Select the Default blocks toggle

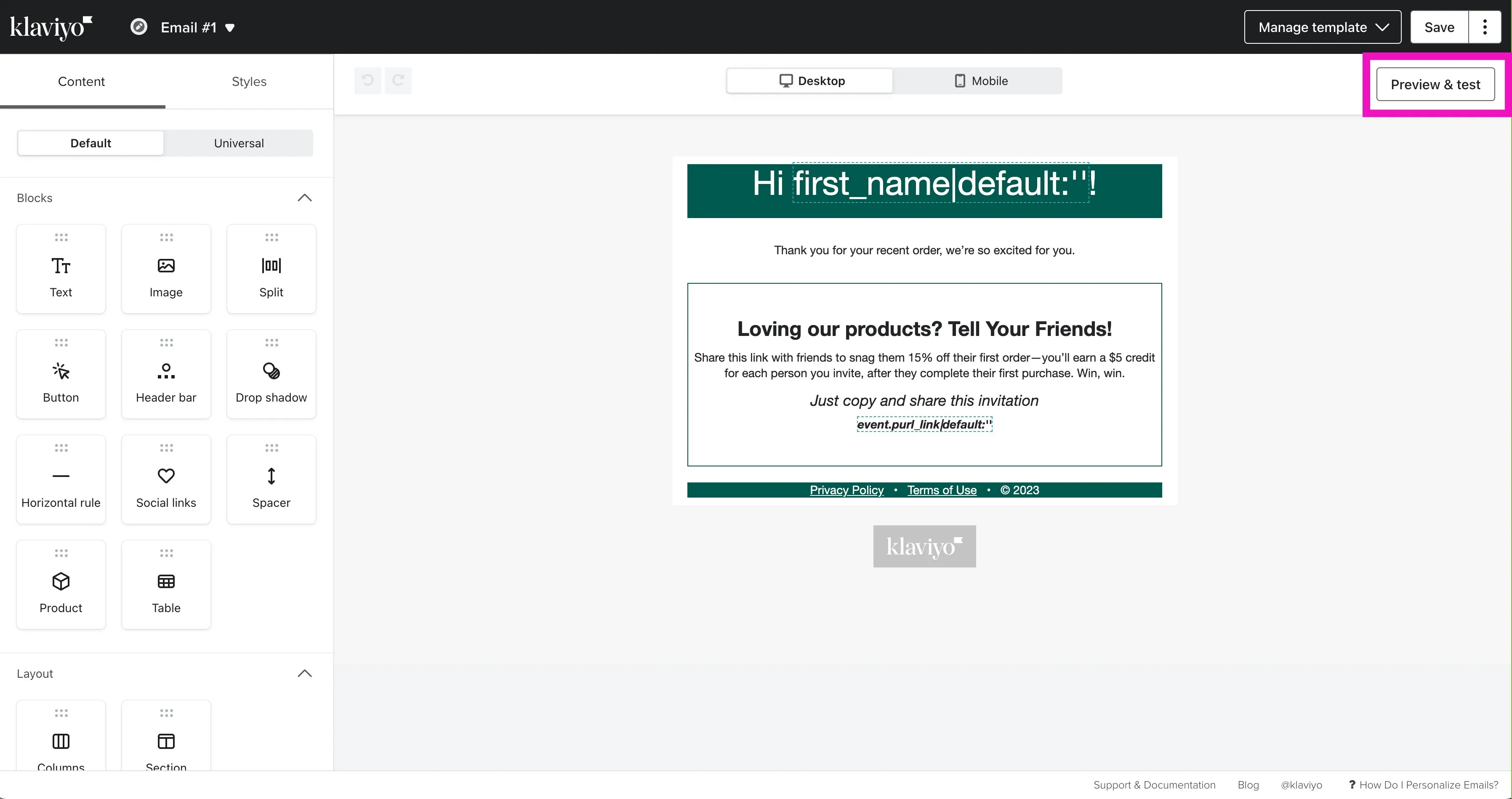coord(91,143)
